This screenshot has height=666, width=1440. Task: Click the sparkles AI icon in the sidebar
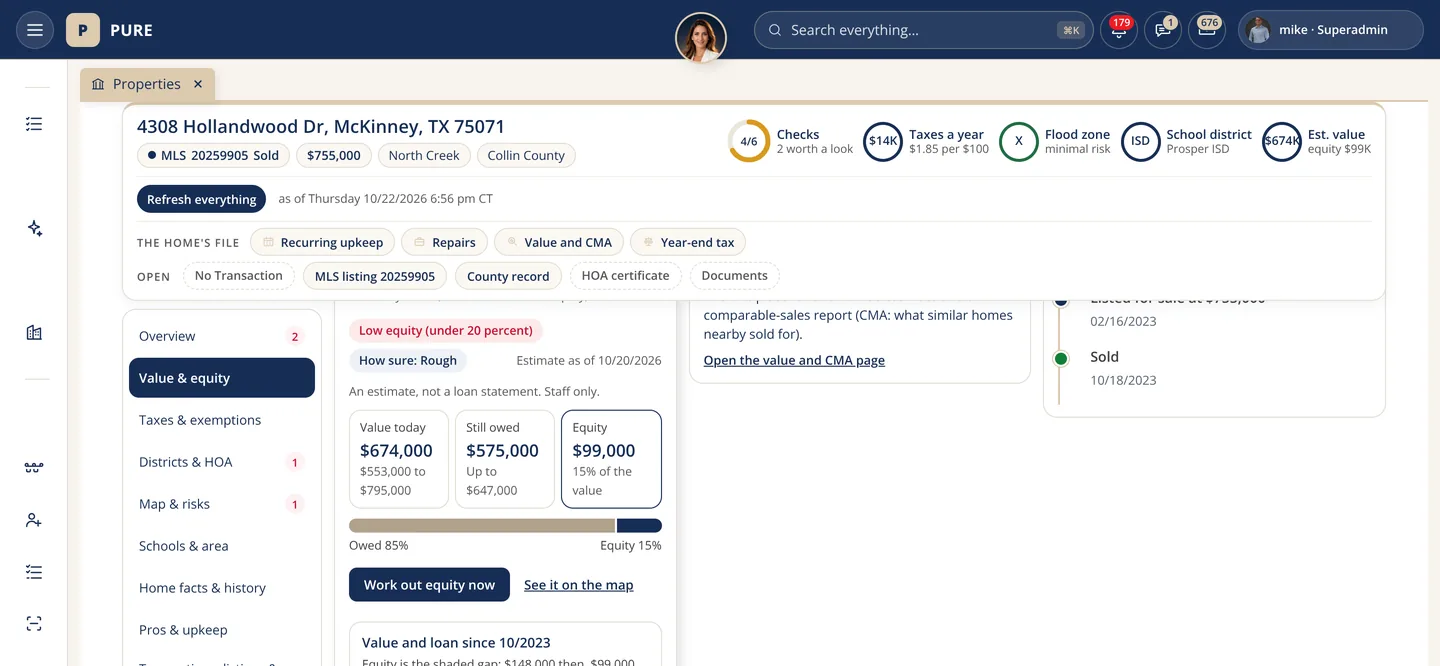click(x=35, y=229)
